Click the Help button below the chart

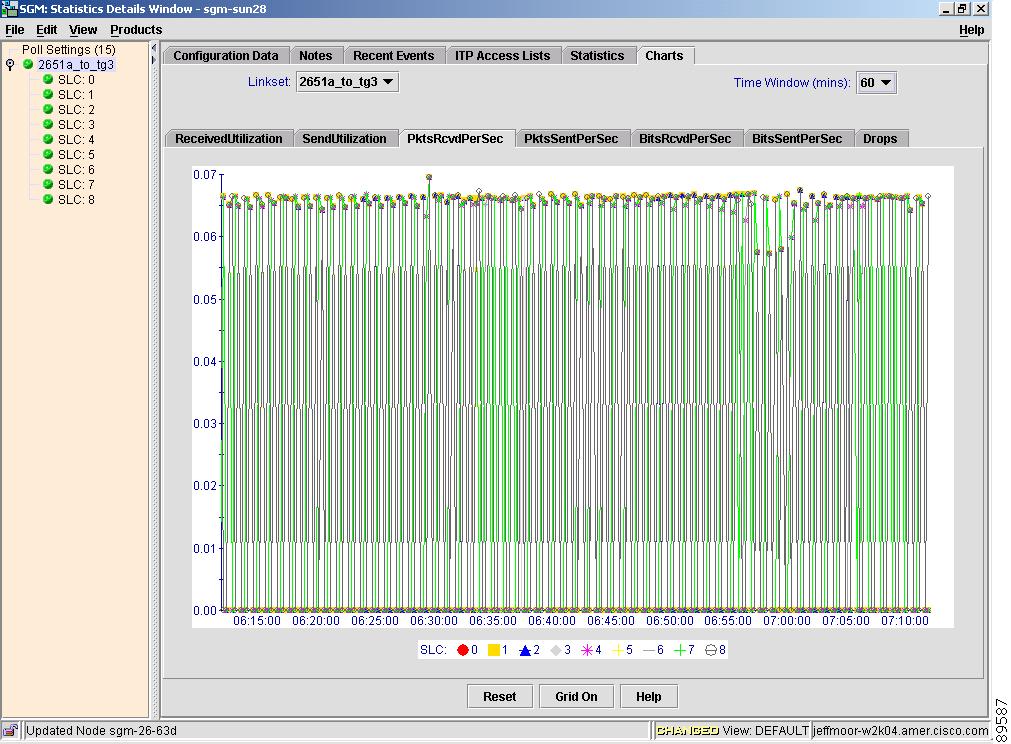point(648,697)
